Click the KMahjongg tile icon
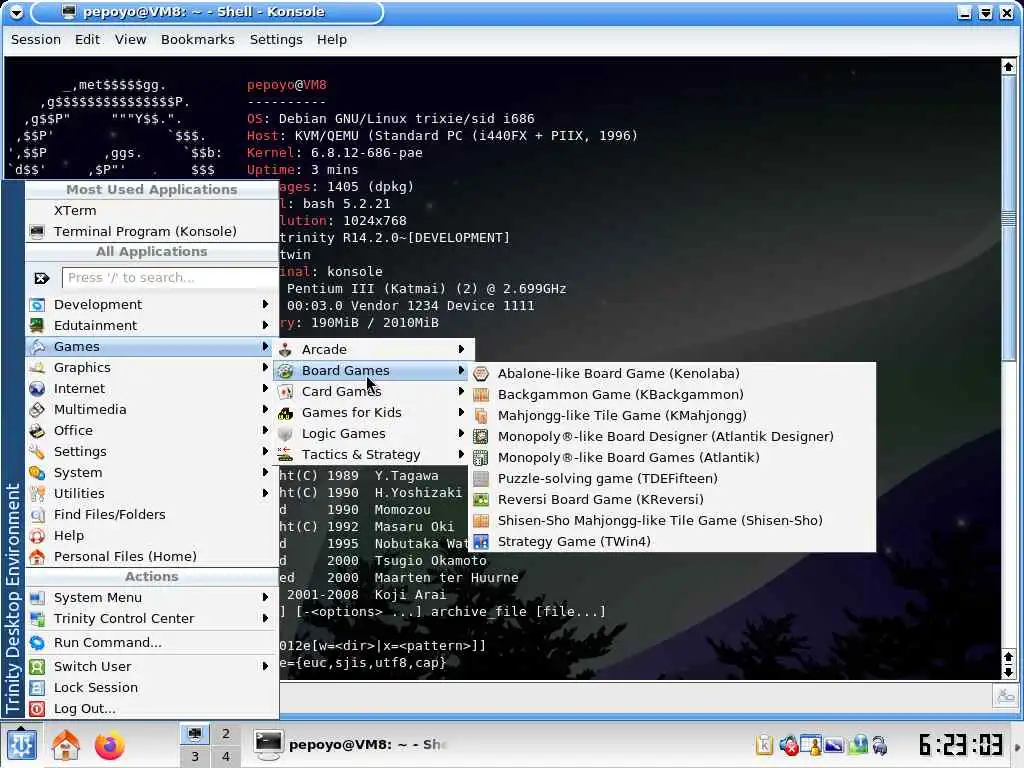Image resolution: width=1024 pixels, height=768 pixels. (x=481, y=415)
